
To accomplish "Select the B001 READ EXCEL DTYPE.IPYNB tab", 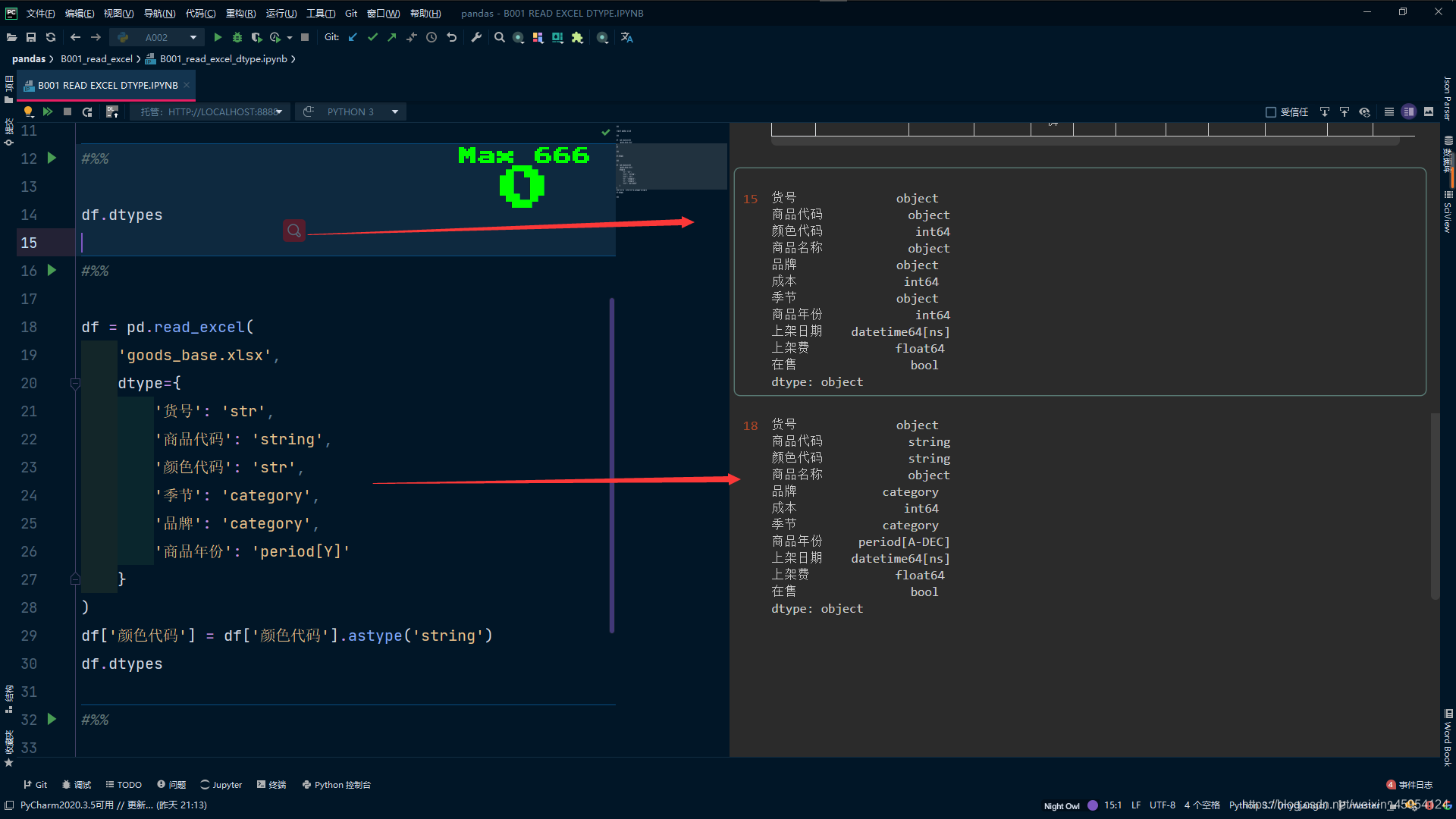I will click(108, 85).
